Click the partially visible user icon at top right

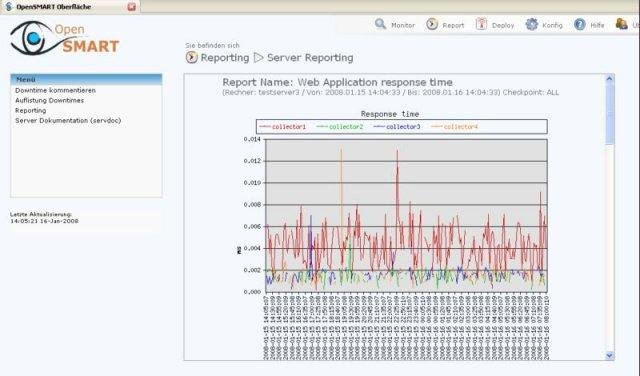click(622, 24)
